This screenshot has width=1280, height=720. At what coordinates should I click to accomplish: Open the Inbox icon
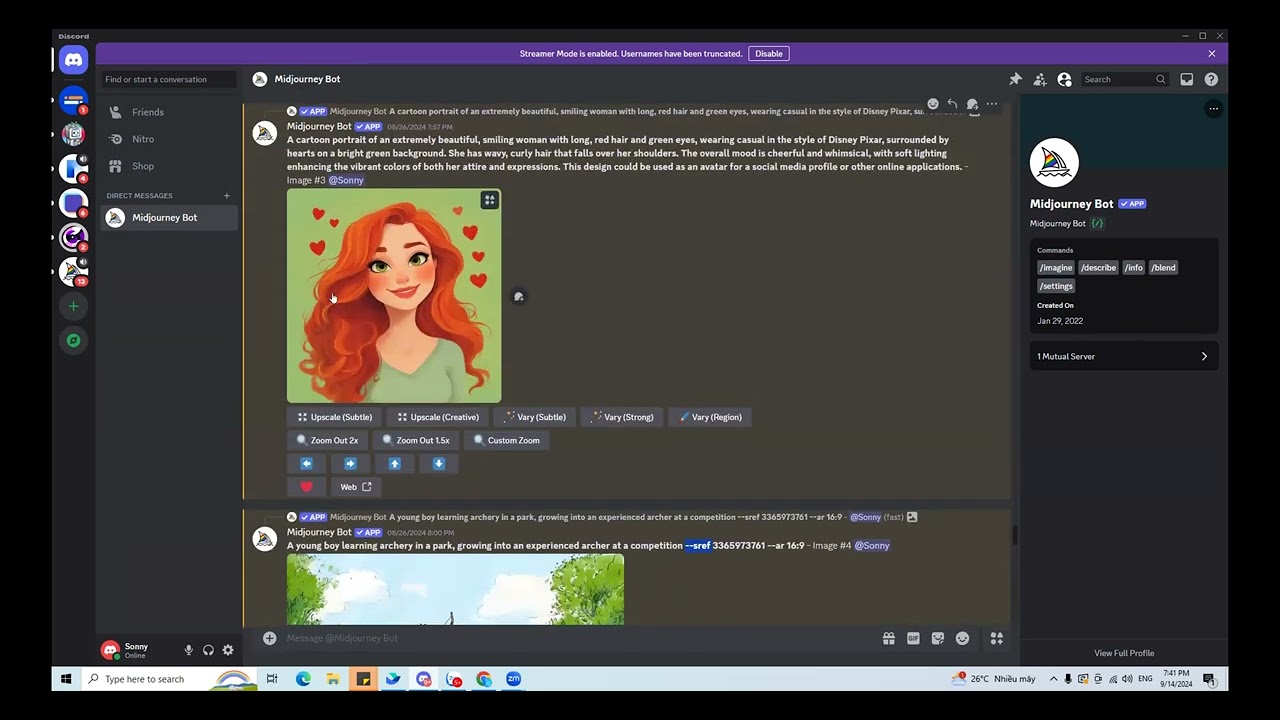1187,79
